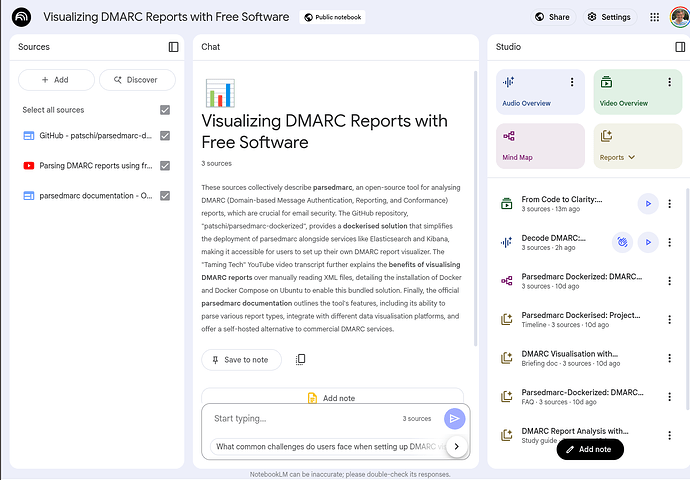Click the notebook title in header
Viewport: 690px width, 480px height.
(x=166, y=17)
